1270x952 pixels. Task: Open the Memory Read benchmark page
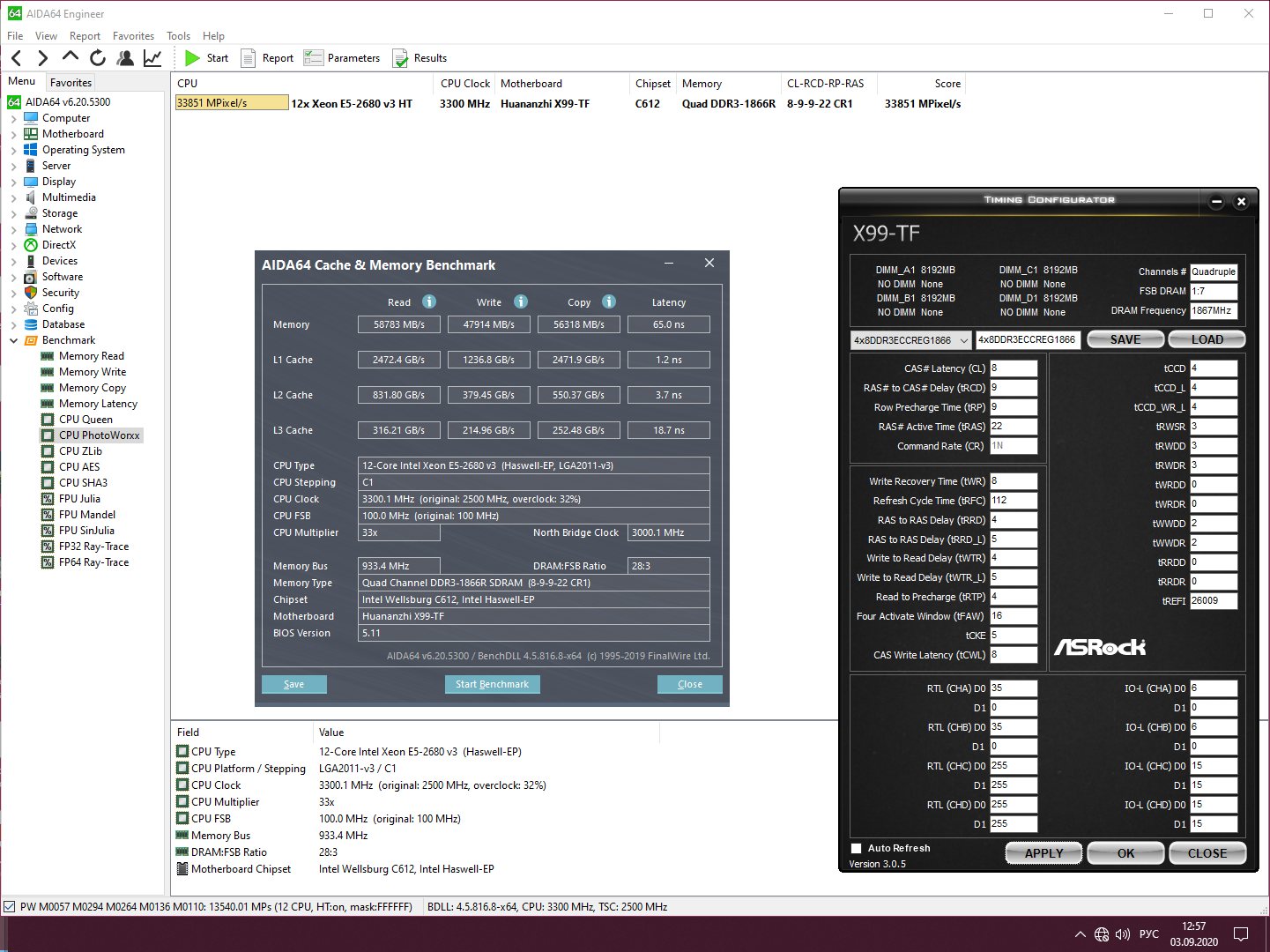[92, 356]
